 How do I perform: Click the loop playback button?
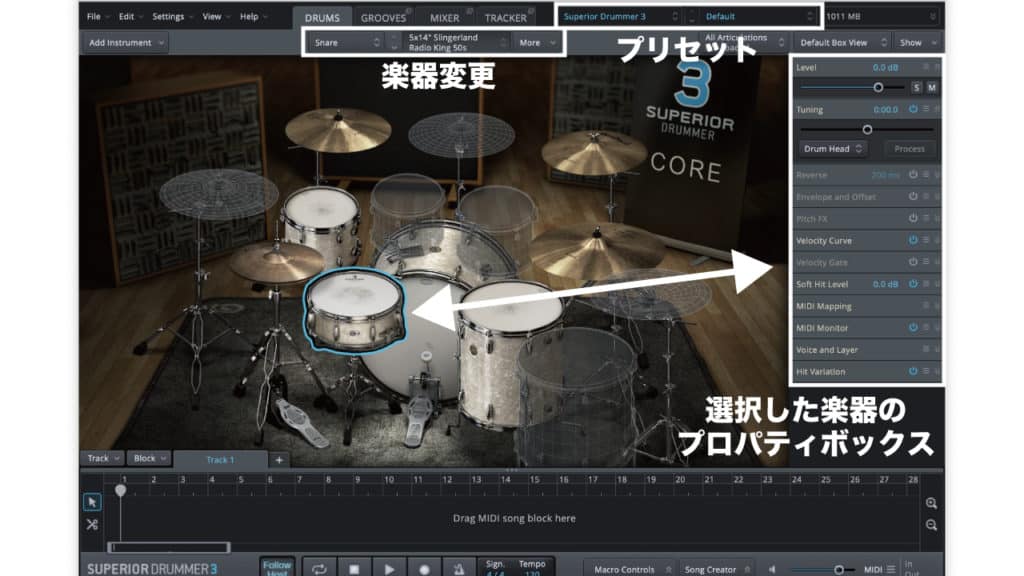(319, 569)
